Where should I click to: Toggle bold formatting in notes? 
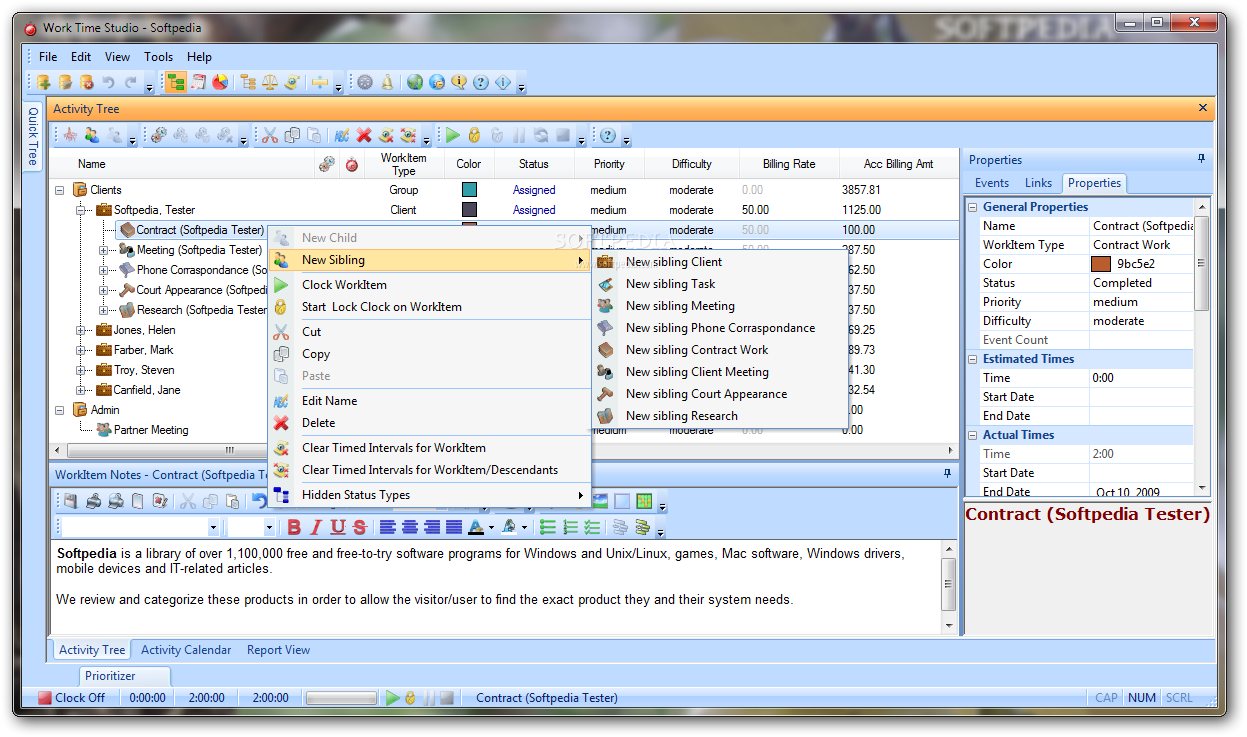[294, 527]
